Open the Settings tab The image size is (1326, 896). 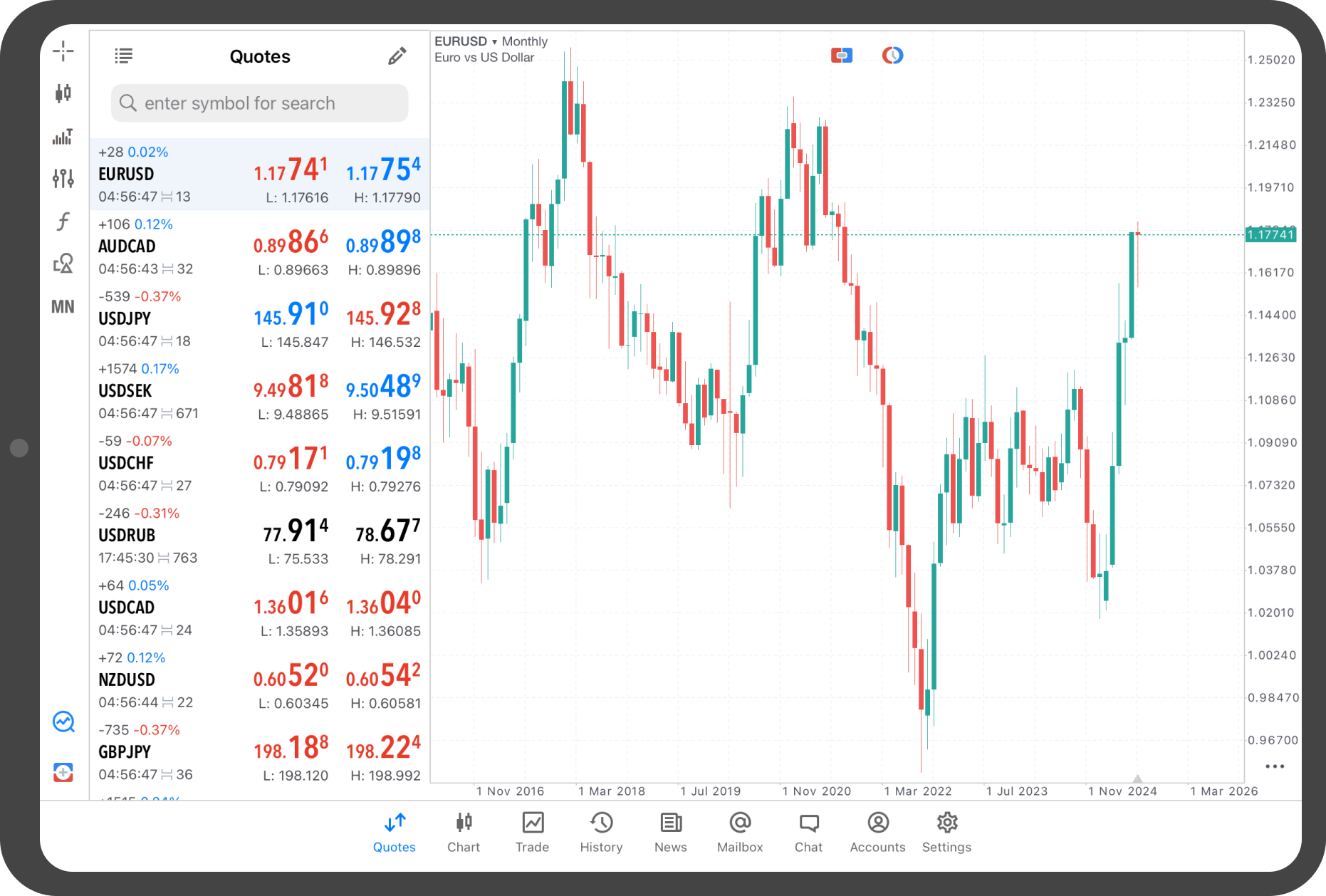[947, 832]
